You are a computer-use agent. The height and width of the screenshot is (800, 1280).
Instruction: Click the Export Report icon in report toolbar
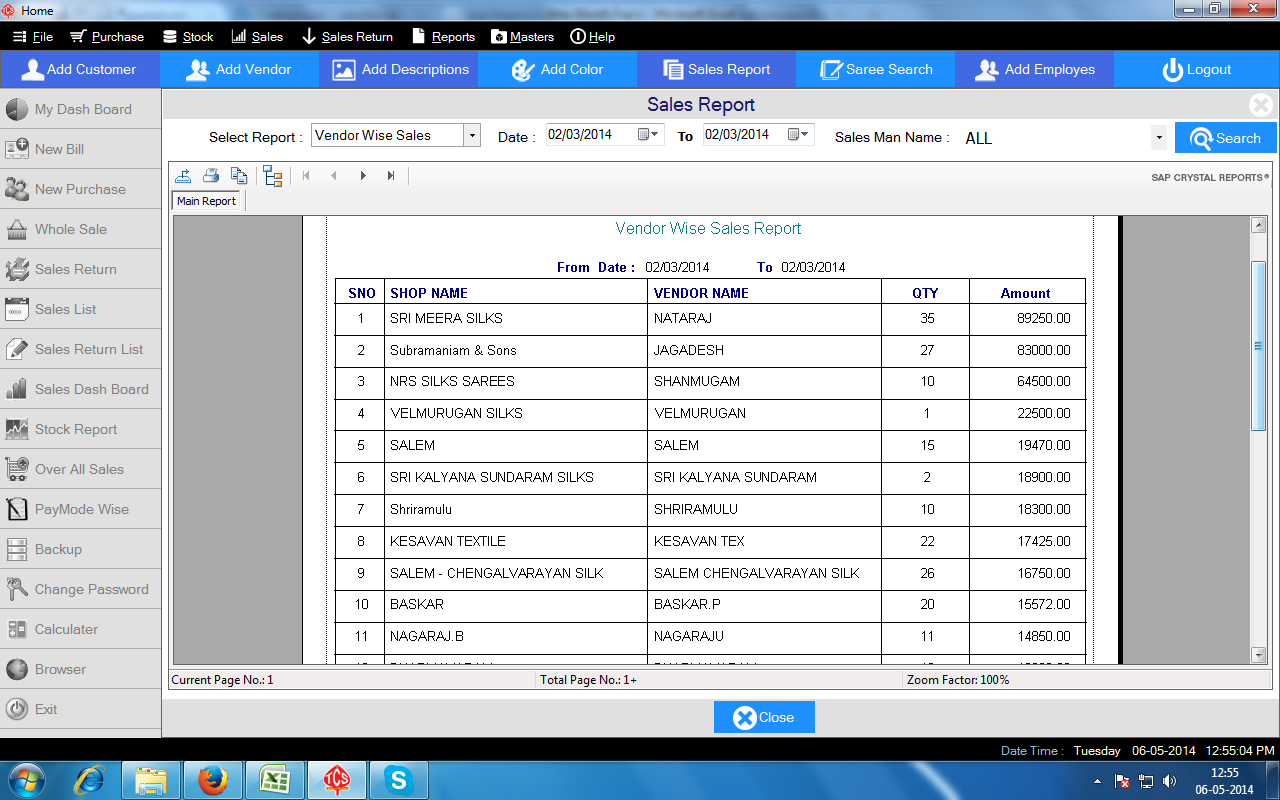pos(183,176)
